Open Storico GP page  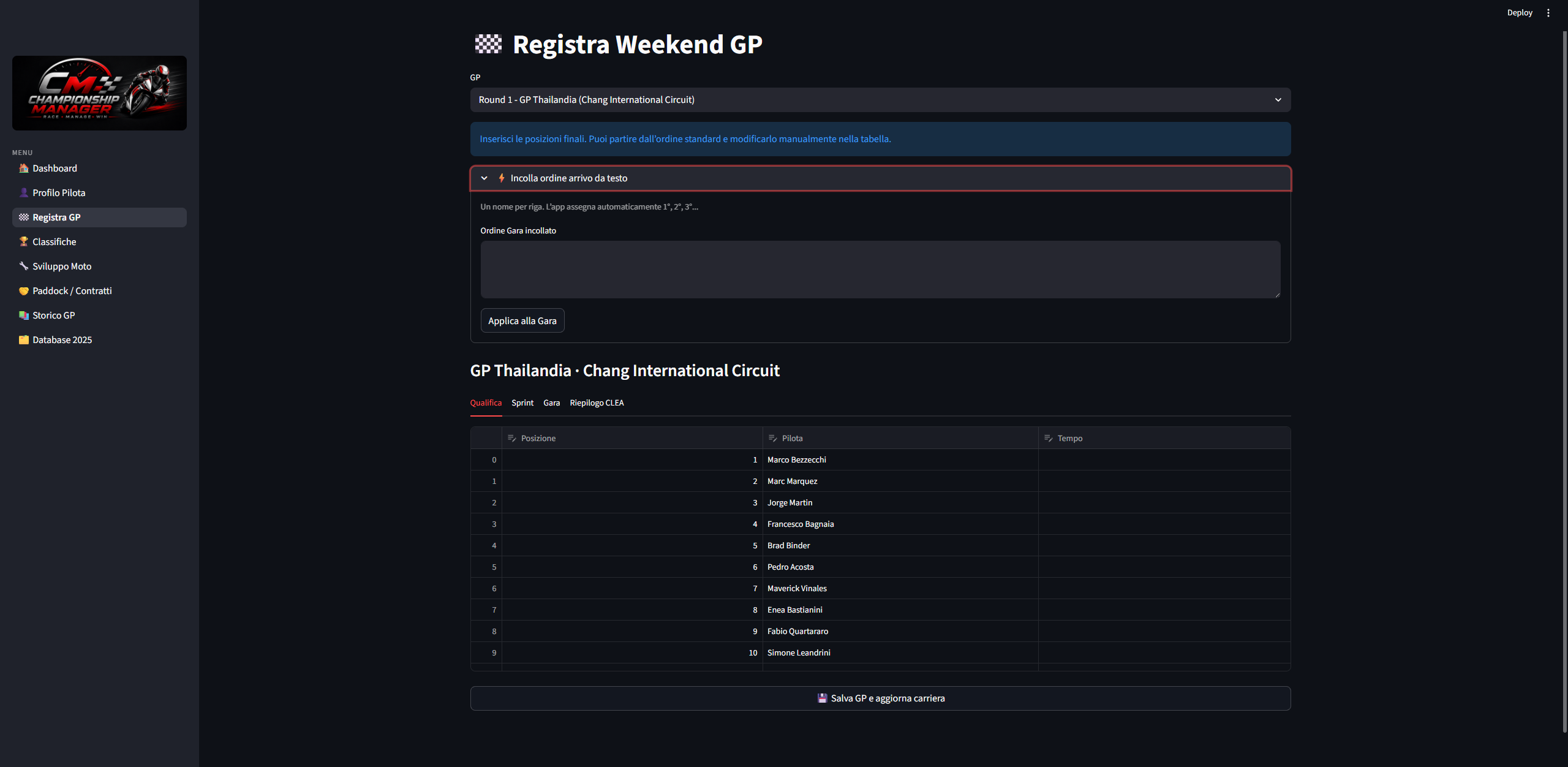(99, 315)
